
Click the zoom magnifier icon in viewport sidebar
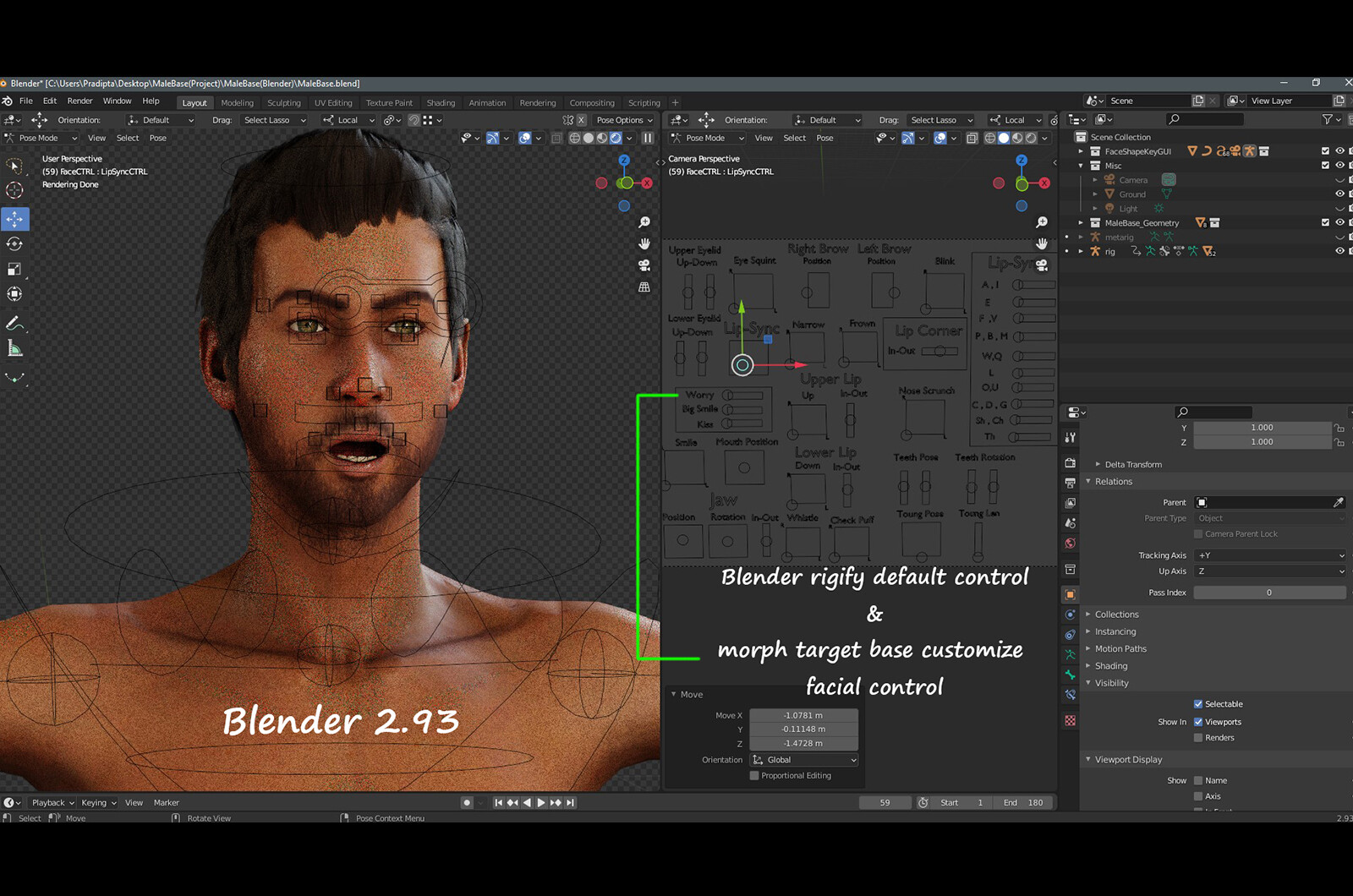[x=644, y=221]
